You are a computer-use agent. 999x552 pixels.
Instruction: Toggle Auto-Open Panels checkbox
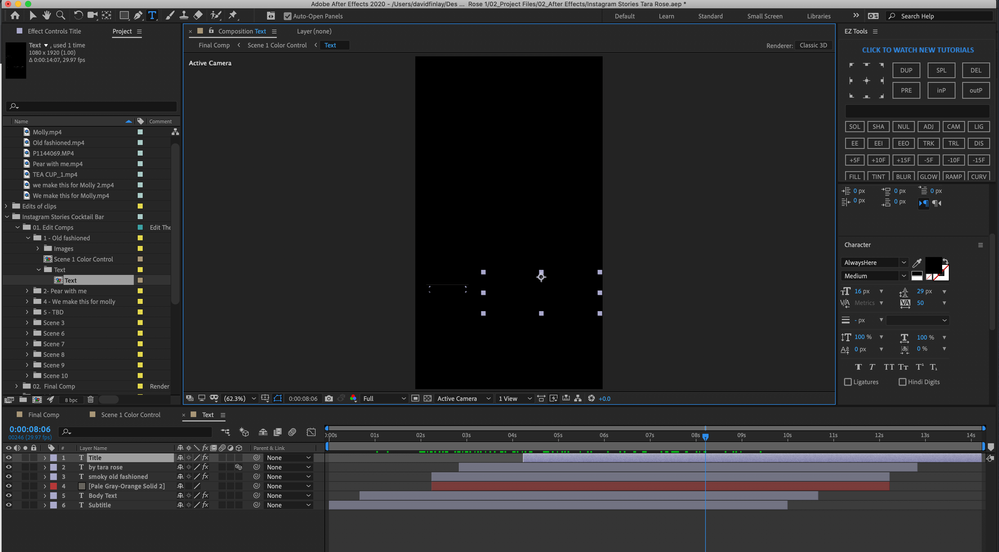point(288,17)
